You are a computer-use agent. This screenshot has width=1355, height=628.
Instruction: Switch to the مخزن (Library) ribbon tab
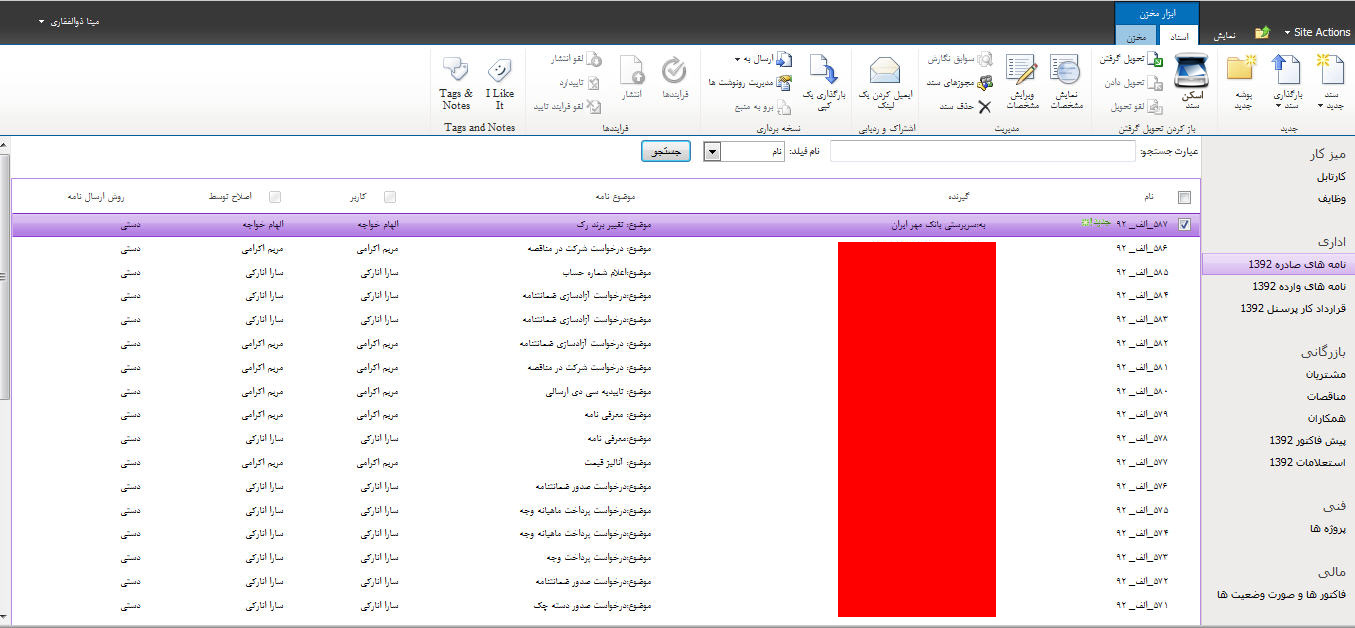point(1136,36)
